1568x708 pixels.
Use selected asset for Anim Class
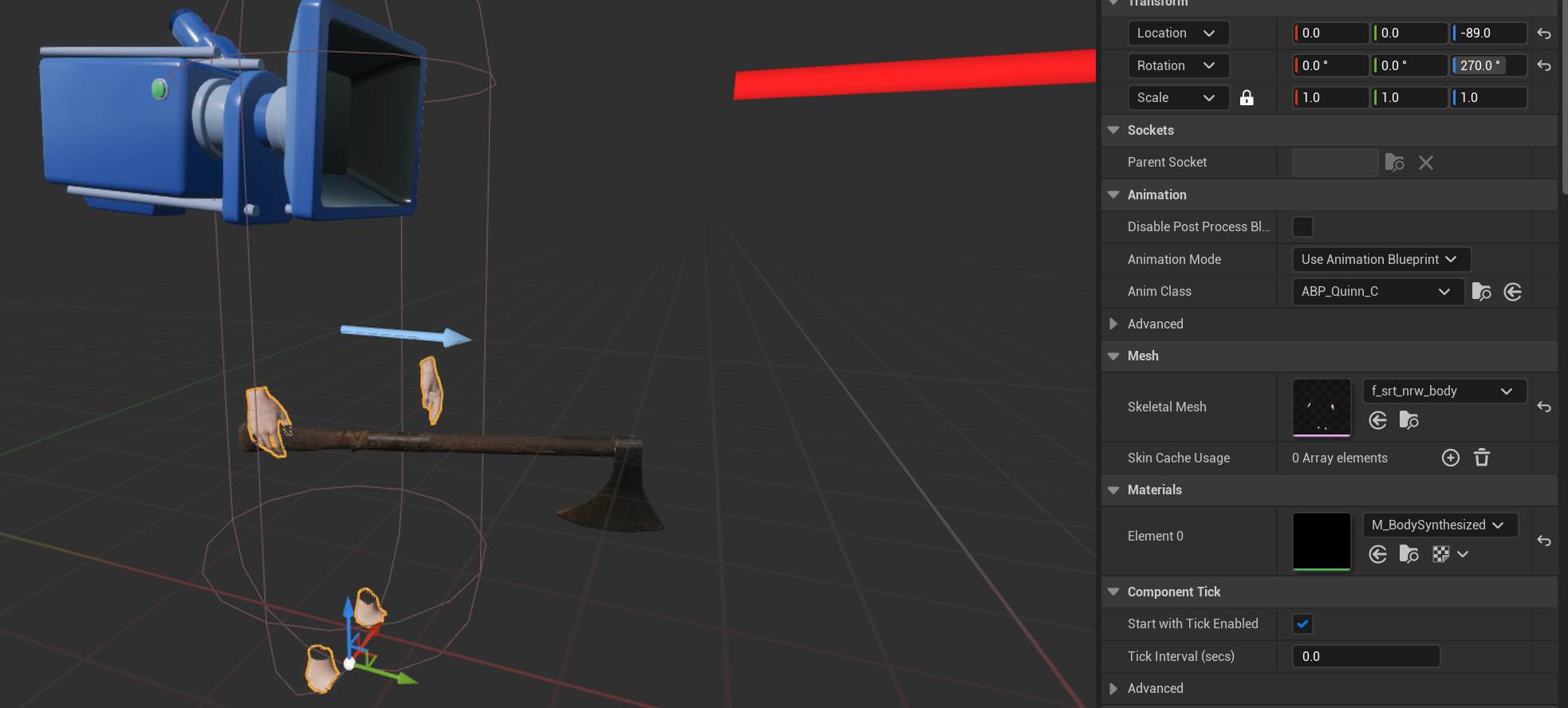[1513, 292]
